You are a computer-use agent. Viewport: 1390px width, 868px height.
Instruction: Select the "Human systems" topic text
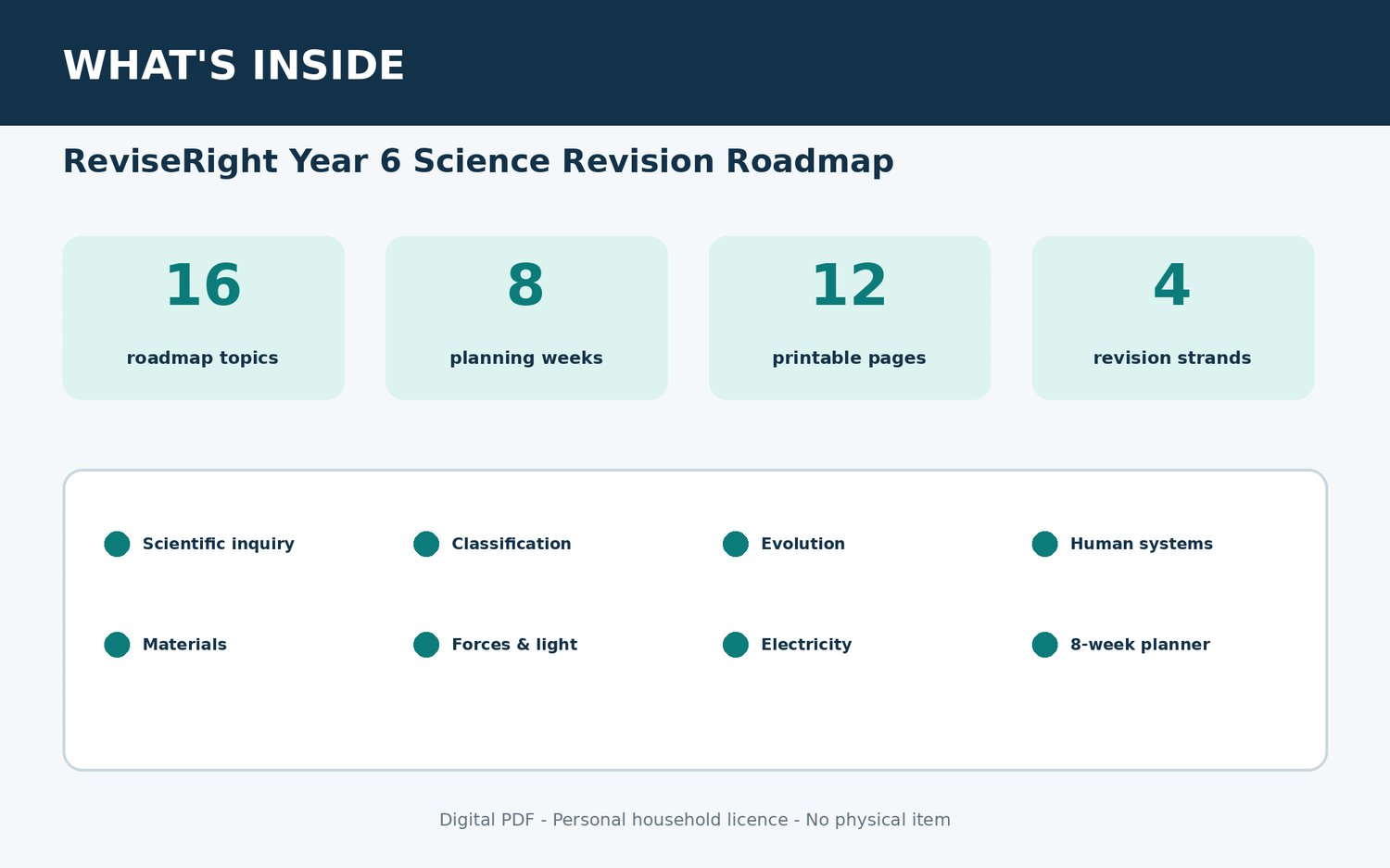(x=1142, y=544)
